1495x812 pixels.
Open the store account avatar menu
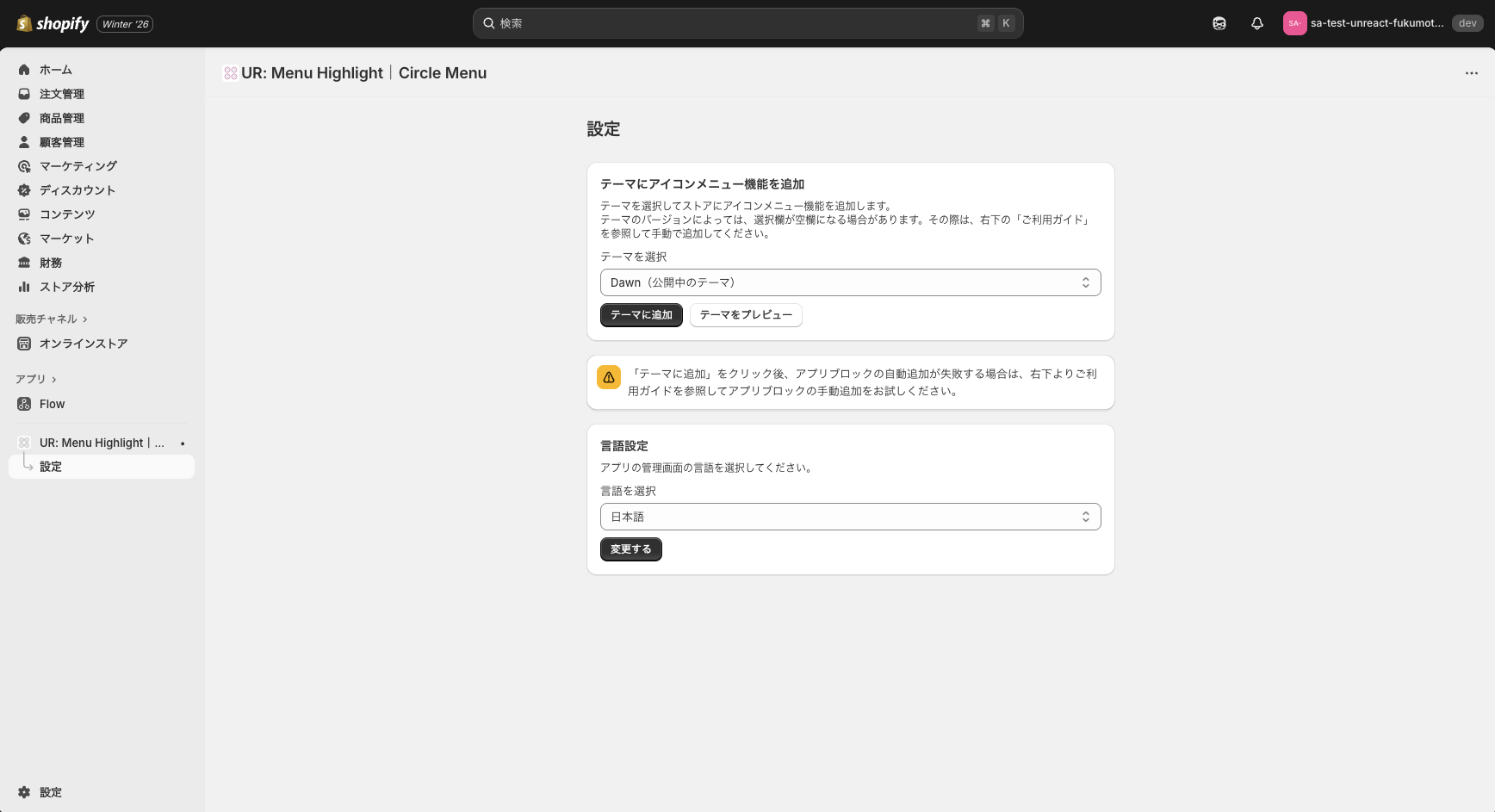[x=1294, y=23]
